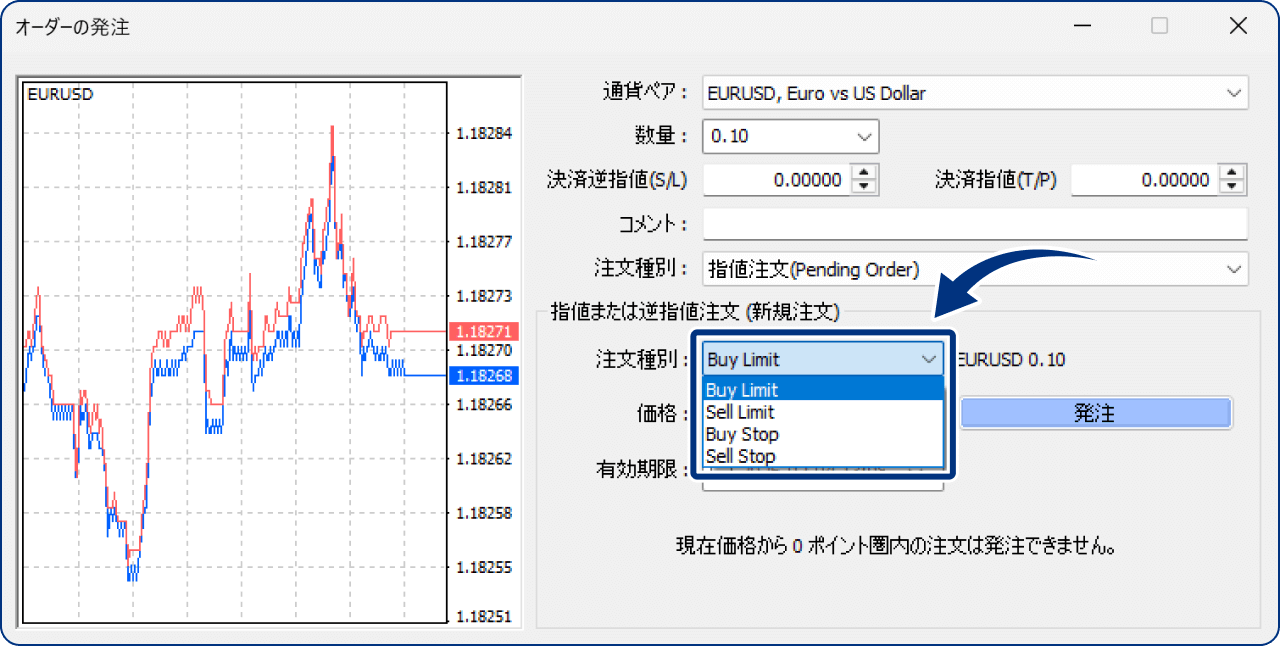Increase the 決済逆指値(S/L) value with up arrow
The image size is (1280, 646).
(x=863, y=173)
